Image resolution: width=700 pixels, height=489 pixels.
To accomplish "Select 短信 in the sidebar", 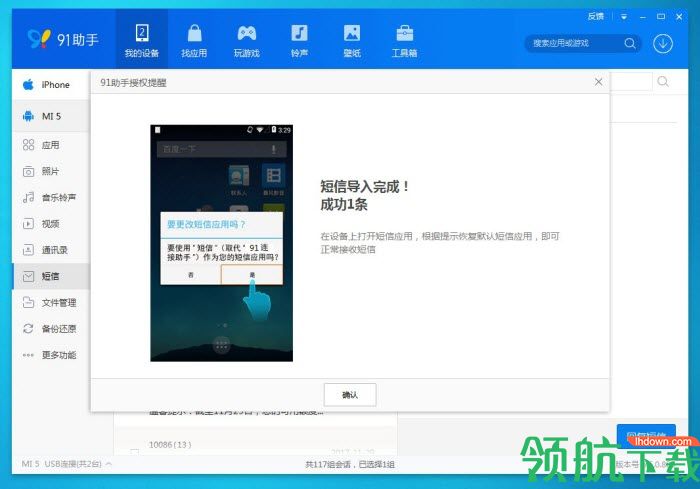I will click(51, 276).
